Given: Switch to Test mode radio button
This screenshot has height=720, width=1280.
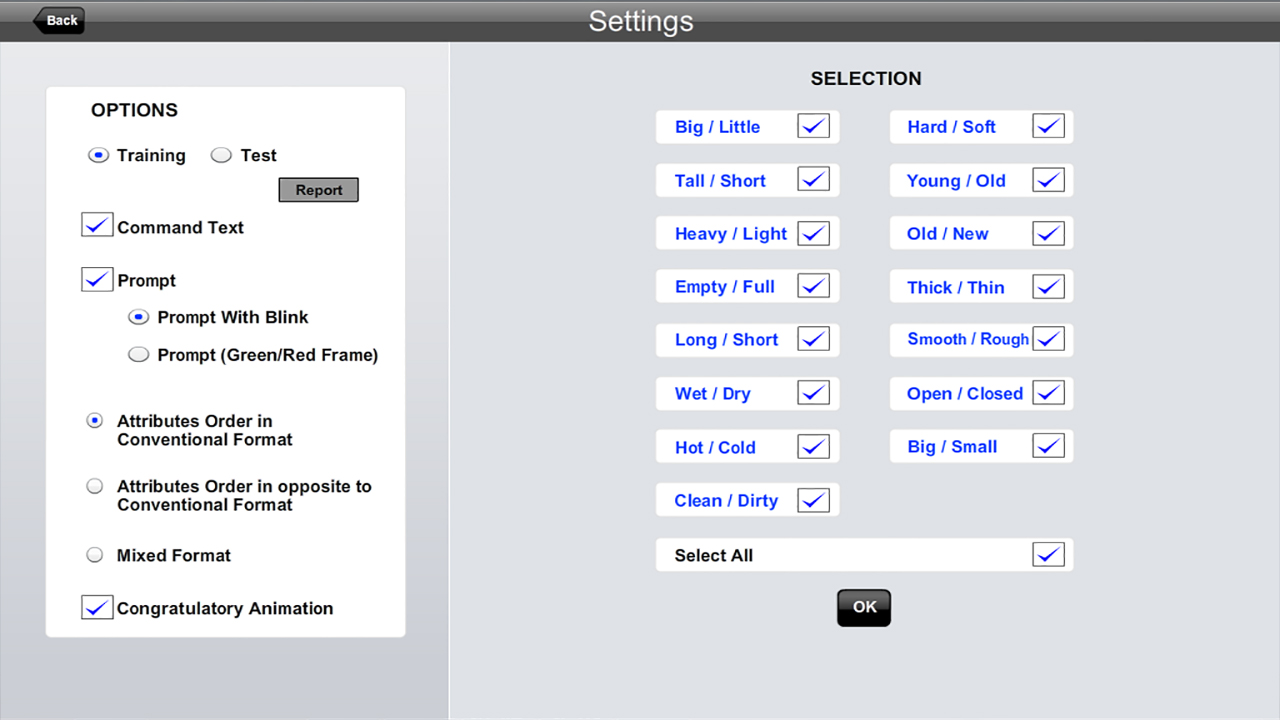Looking at the screenshot, I should 221,156.
